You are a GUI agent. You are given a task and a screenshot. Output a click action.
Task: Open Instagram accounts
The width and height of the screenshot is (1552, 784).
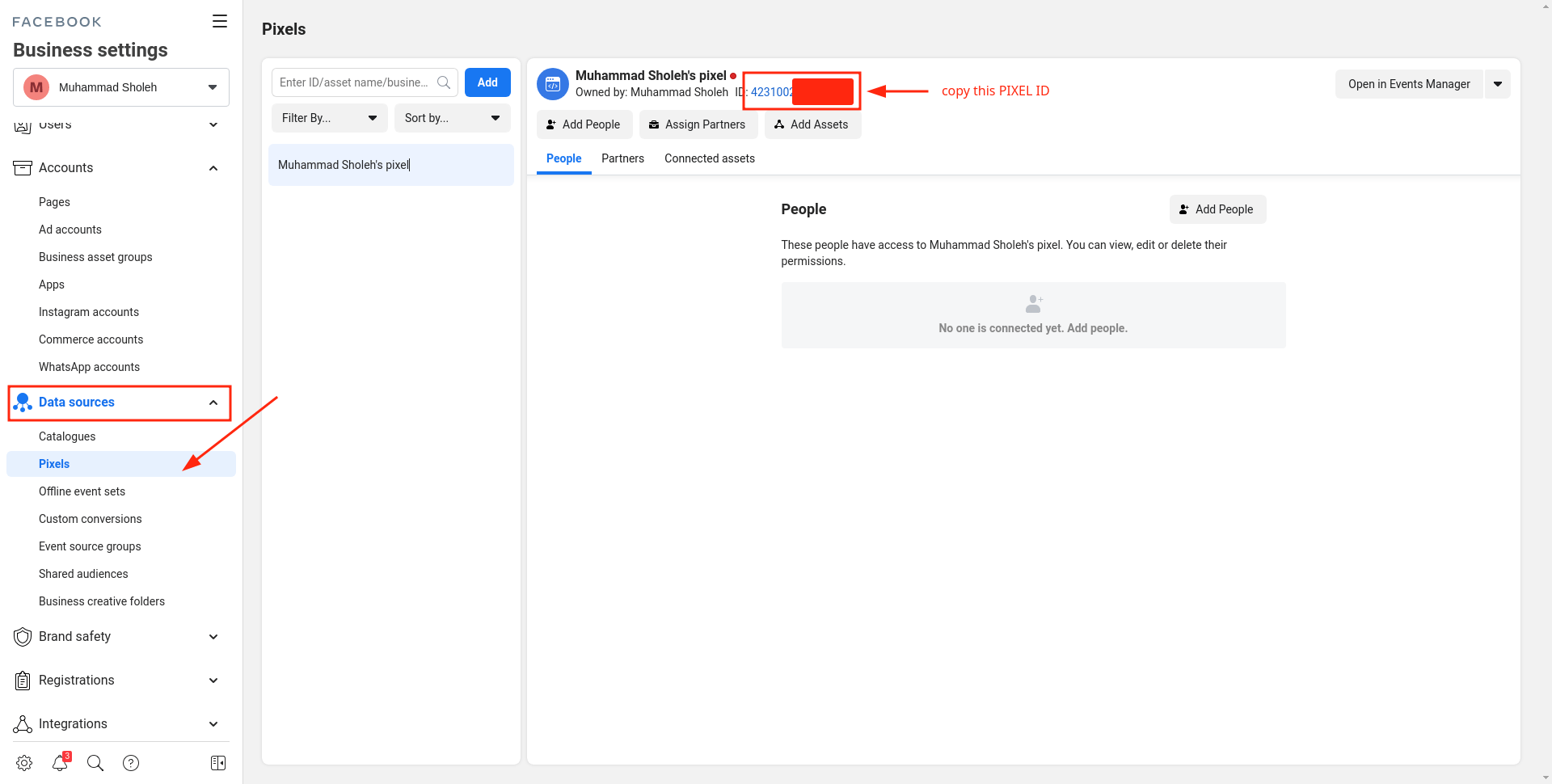click(x=89, y=312)
